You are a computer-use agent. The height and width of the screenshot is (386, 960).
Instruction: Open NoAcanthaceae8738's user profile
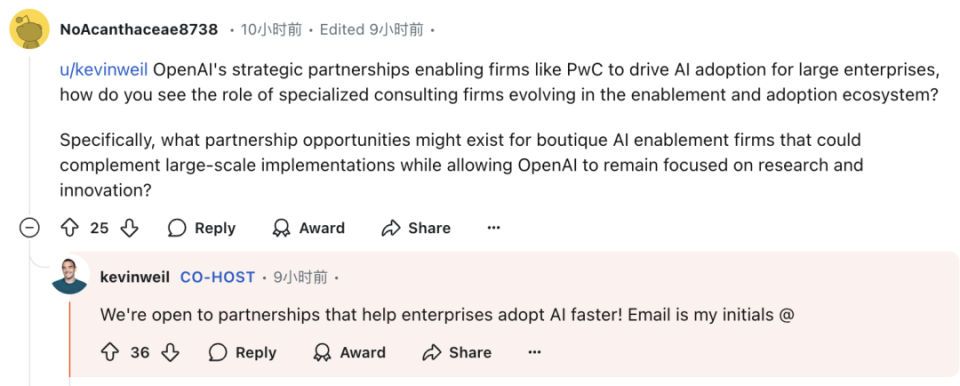139,29
